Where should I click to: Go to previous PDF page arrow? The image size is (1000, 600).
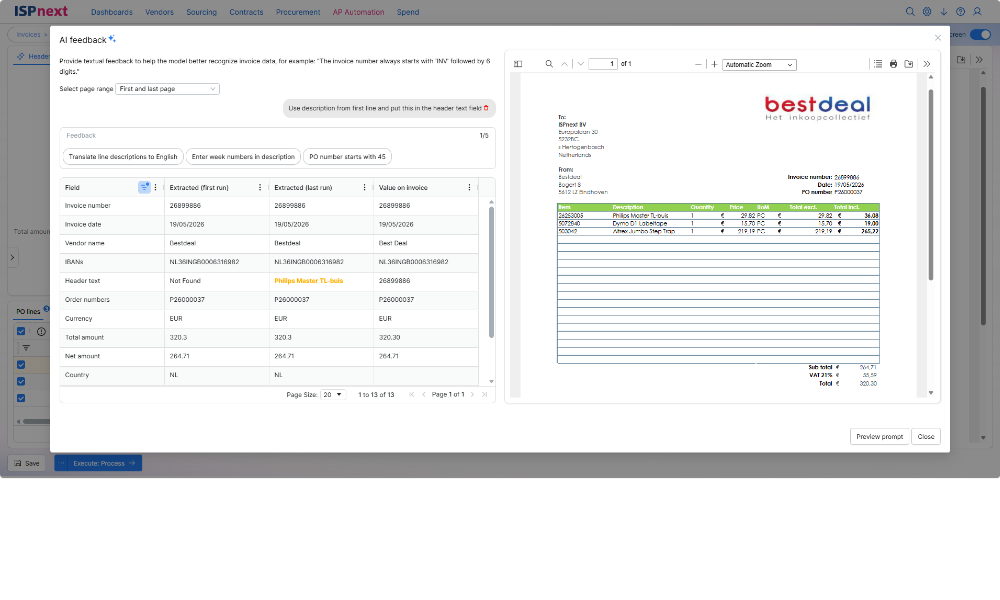click(x=564, y=64)
